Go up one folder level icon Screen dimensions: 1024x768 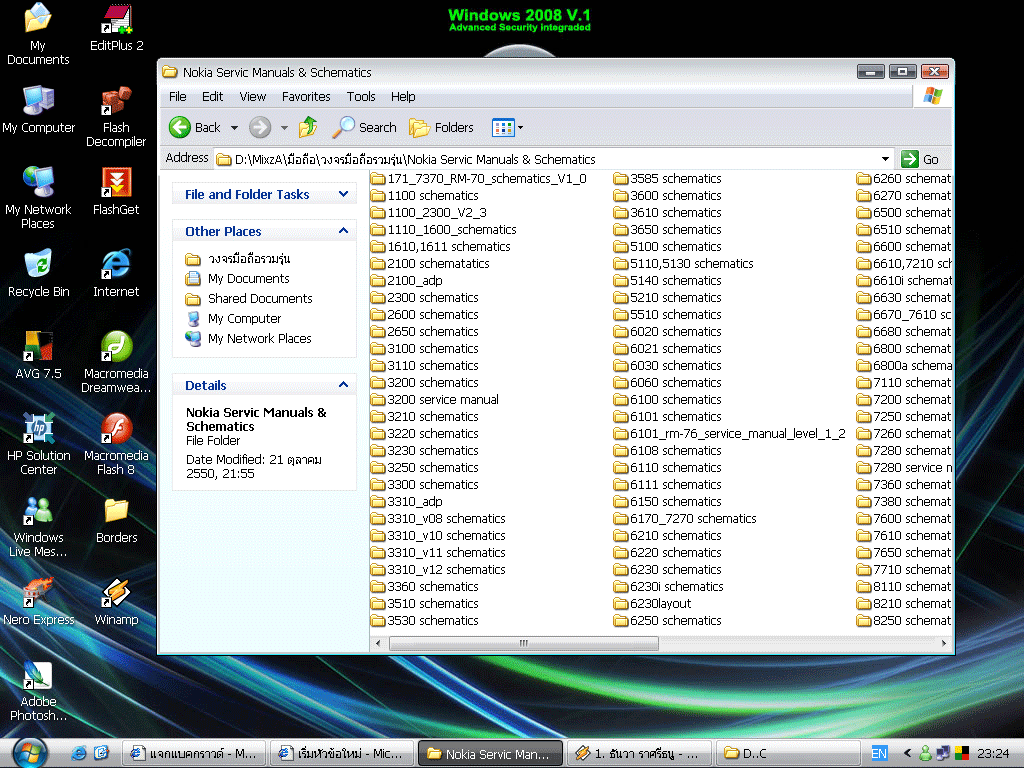tap(308, 127)
